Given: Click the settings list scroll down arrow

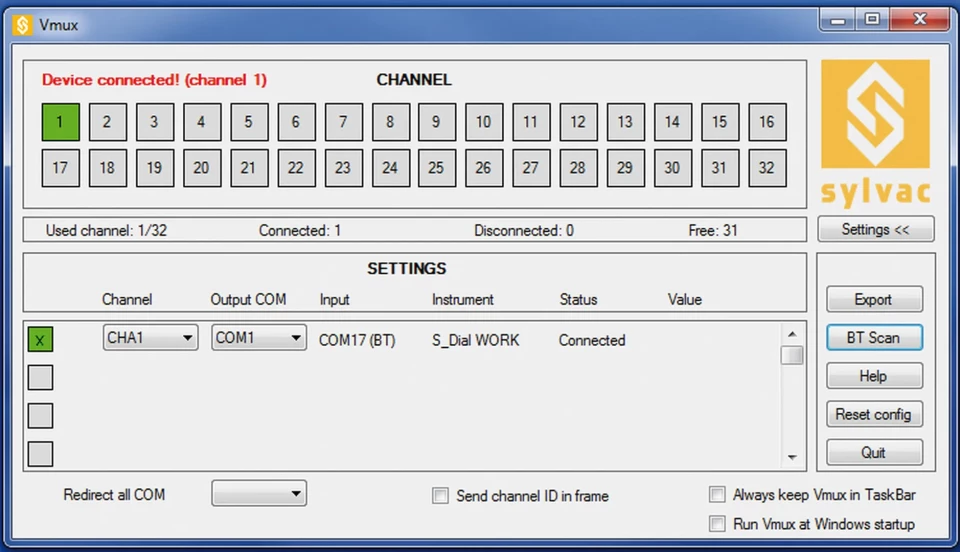Looking at the screenshot, I should point(792,457).
